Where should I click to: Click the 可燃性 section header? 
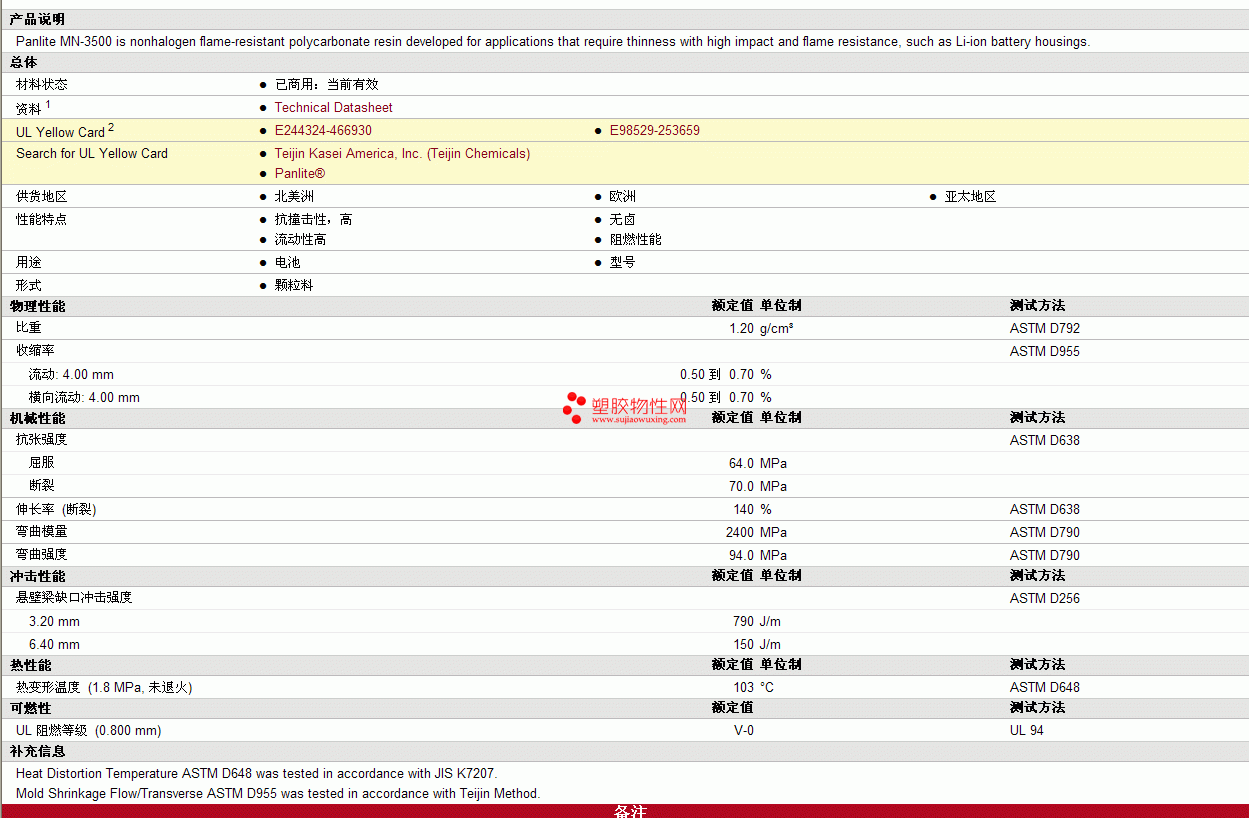tap(30, 708)
